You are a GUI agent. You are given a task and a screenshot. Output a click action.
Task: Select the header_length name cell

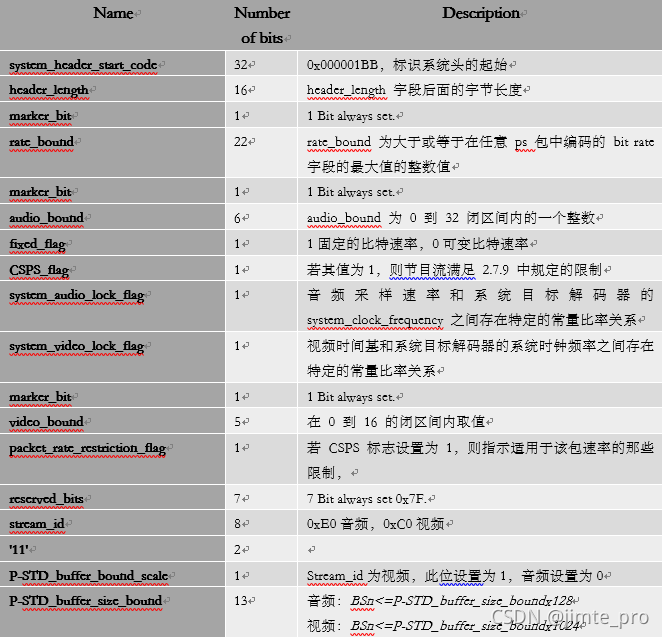pyautogui.click(x=112, y=89)
